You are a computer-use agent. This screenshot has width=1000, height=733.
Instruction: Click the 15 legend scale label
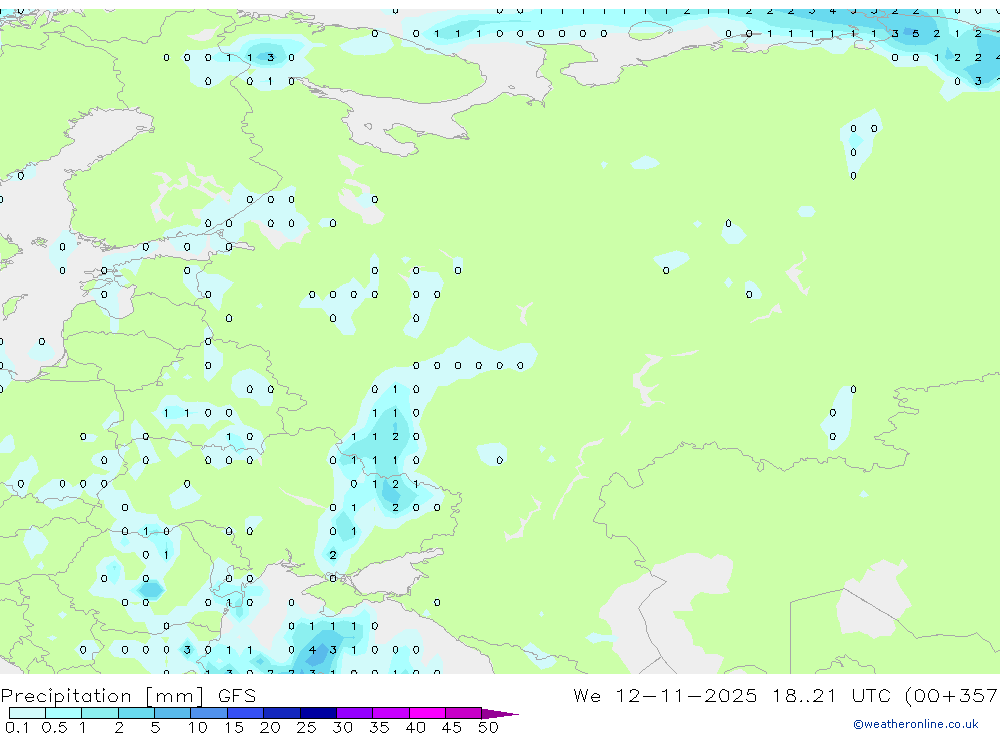[x=234, y=727]
